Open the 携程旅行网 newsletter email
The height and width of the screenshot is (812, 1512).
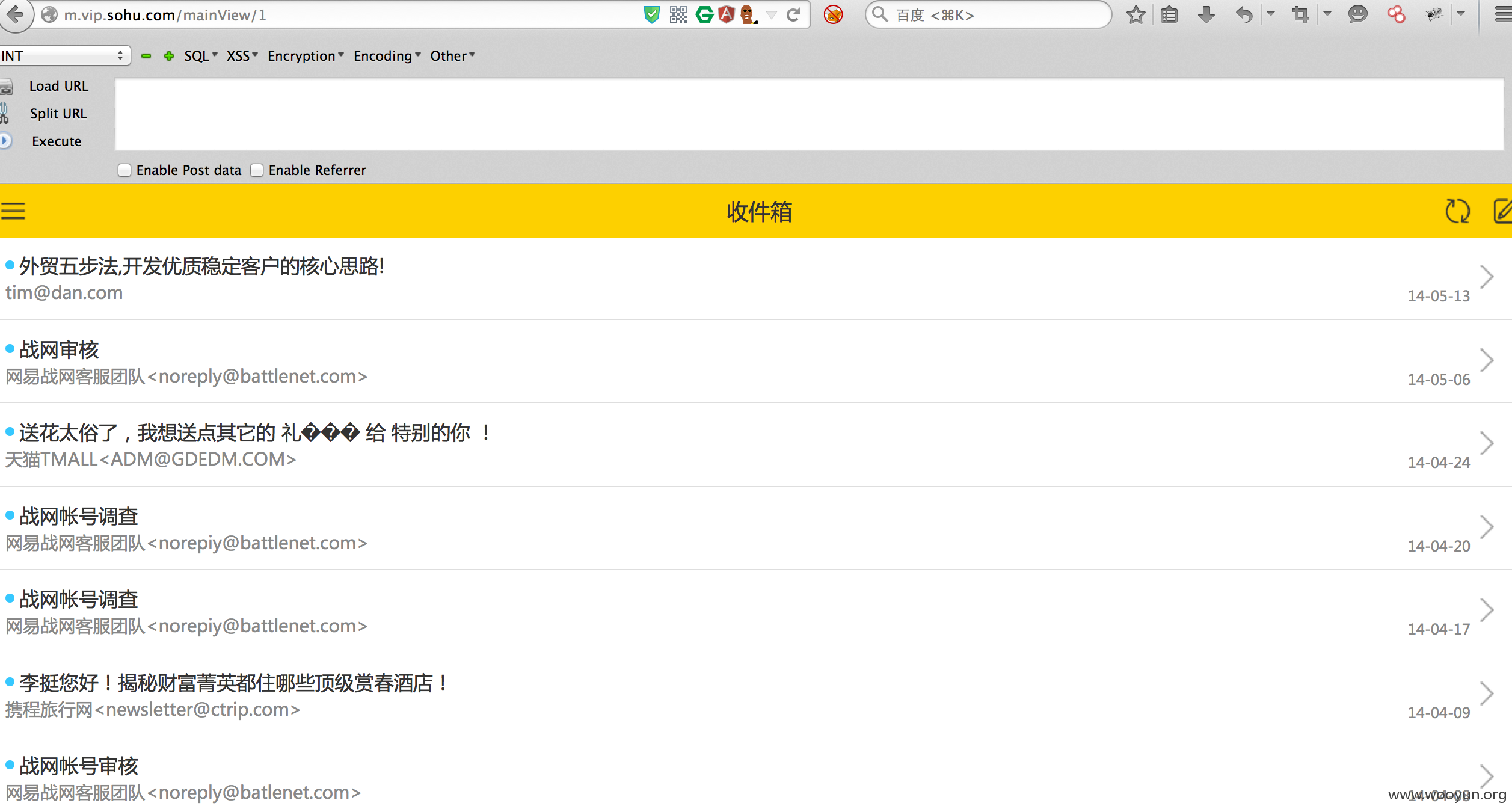756,695
